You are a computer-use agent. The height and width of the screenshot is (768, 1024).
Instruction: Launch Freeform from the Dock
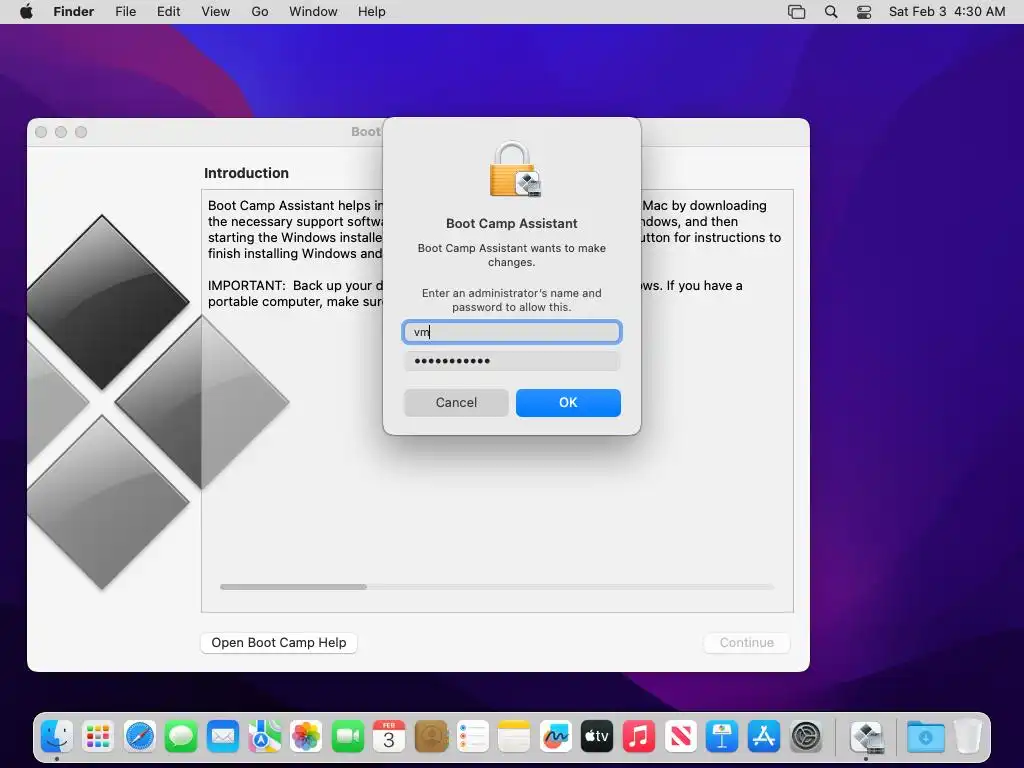click(556, 737)
